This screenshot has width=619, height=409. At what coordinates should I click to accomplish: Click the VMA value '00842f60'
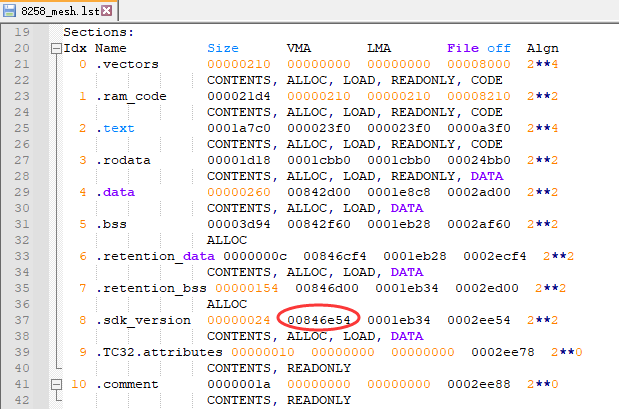pyautogui.click(x=319, y=224)
